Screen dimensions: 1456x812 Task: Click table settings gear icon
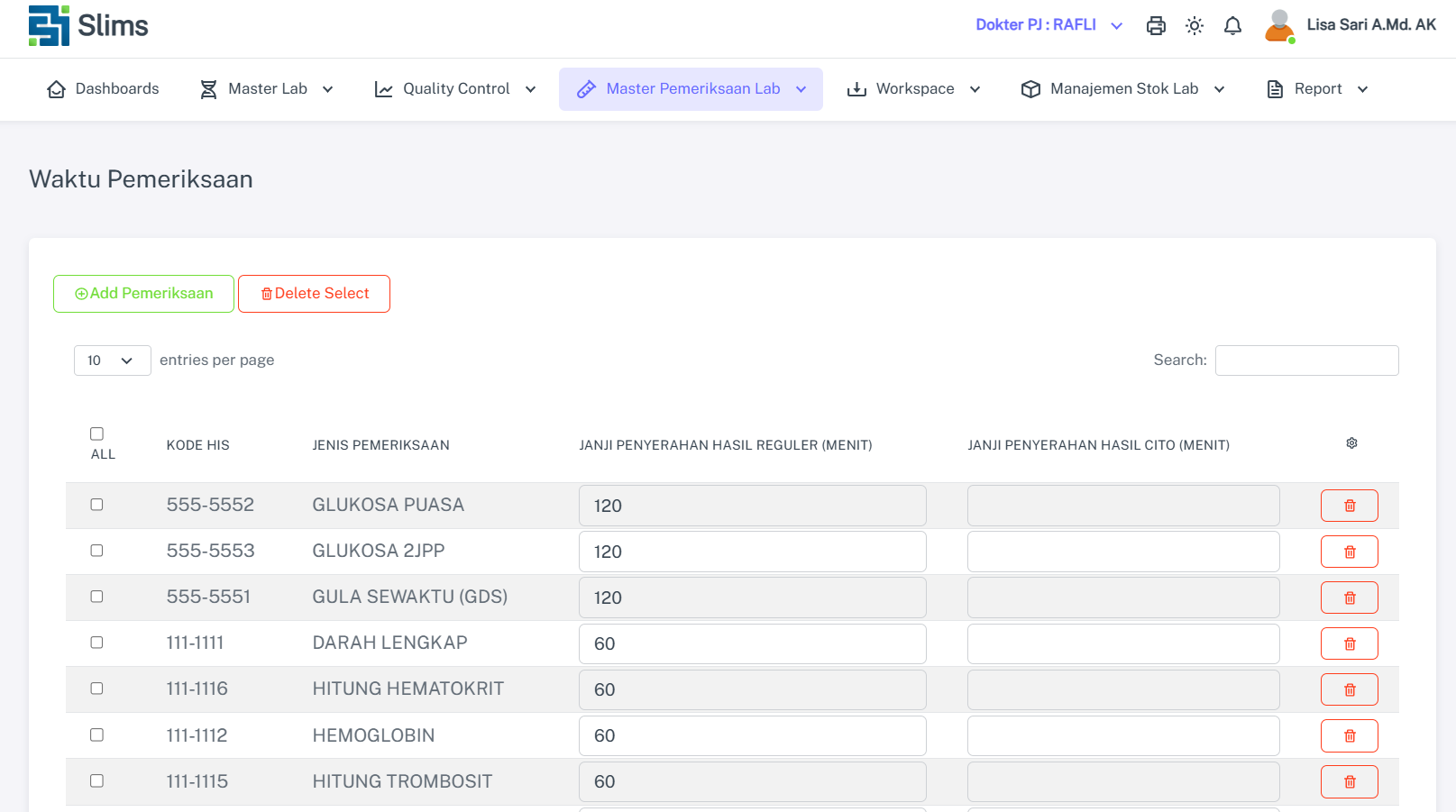click(x=1351, y=443)
